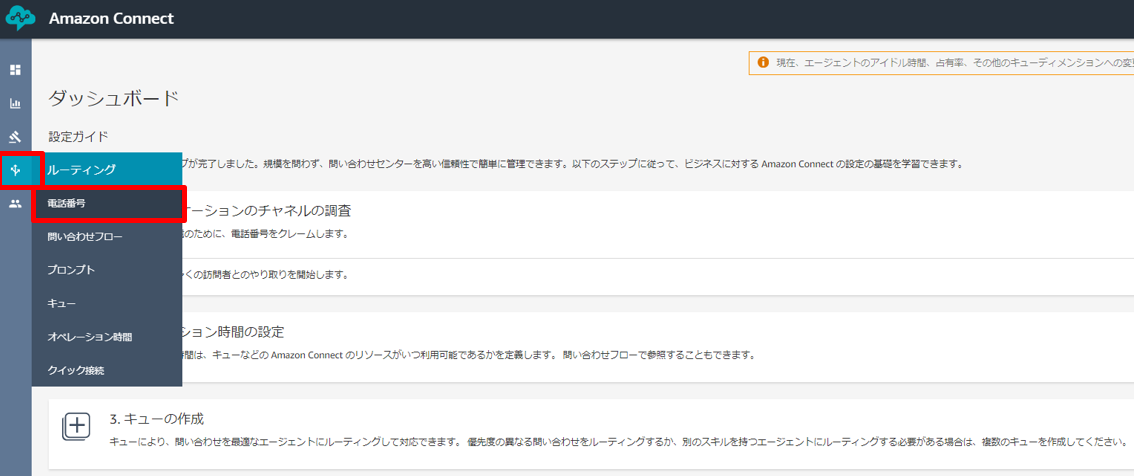1134x476 pixels.
Task: Select プロンプト in the routing menu
Action: [107, 270]
